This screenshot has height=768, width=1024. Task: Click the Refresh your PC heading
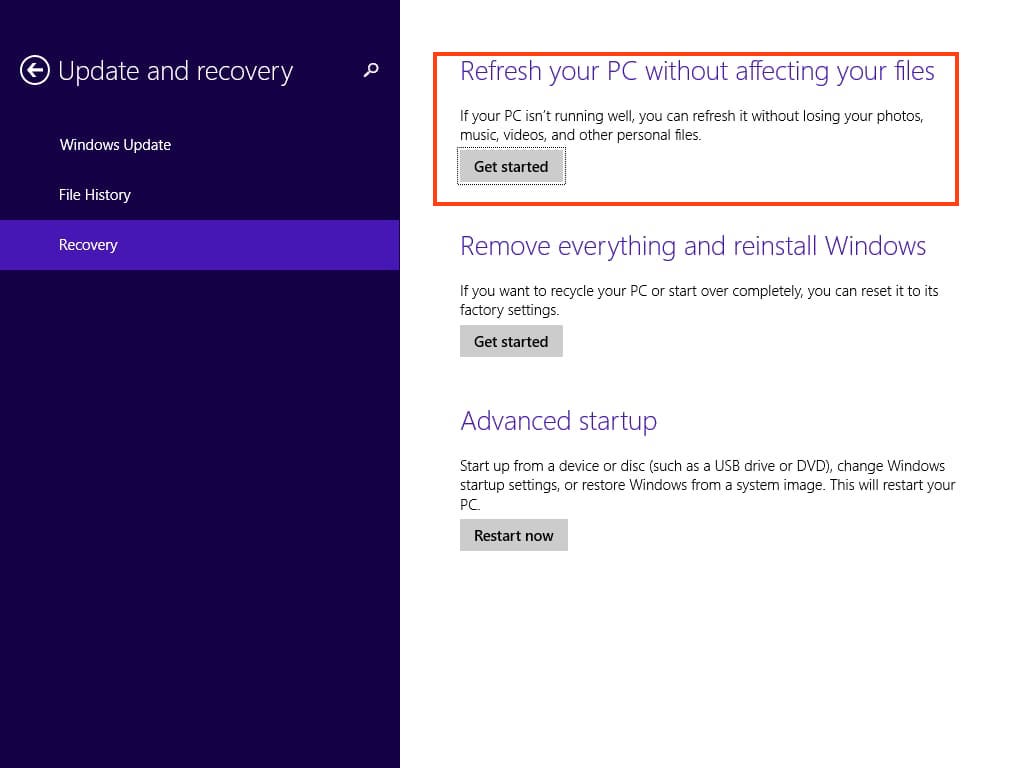[x=697, y=72]
